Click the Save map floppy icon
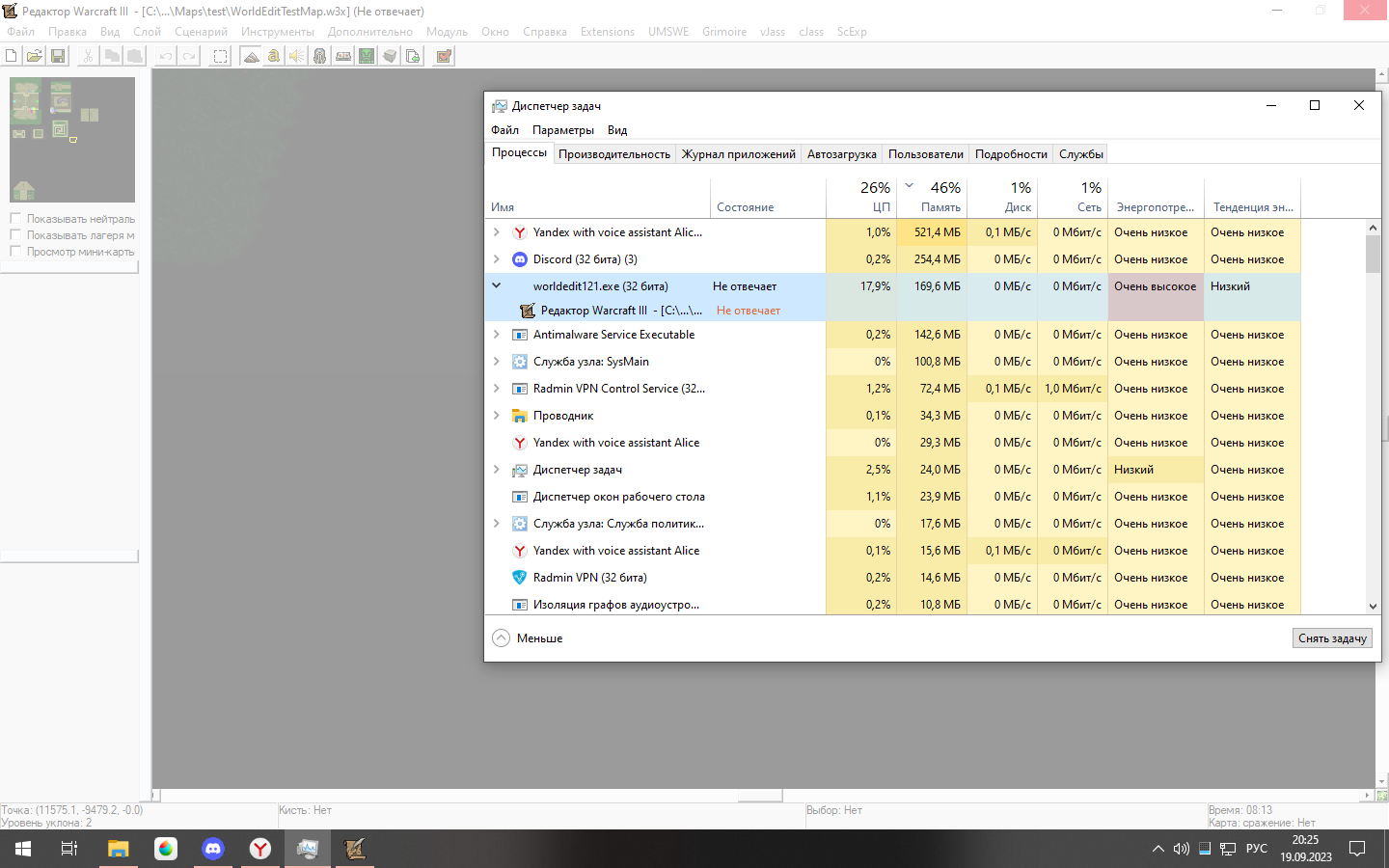Viewport: 1389px width, 868px height. 58,56
